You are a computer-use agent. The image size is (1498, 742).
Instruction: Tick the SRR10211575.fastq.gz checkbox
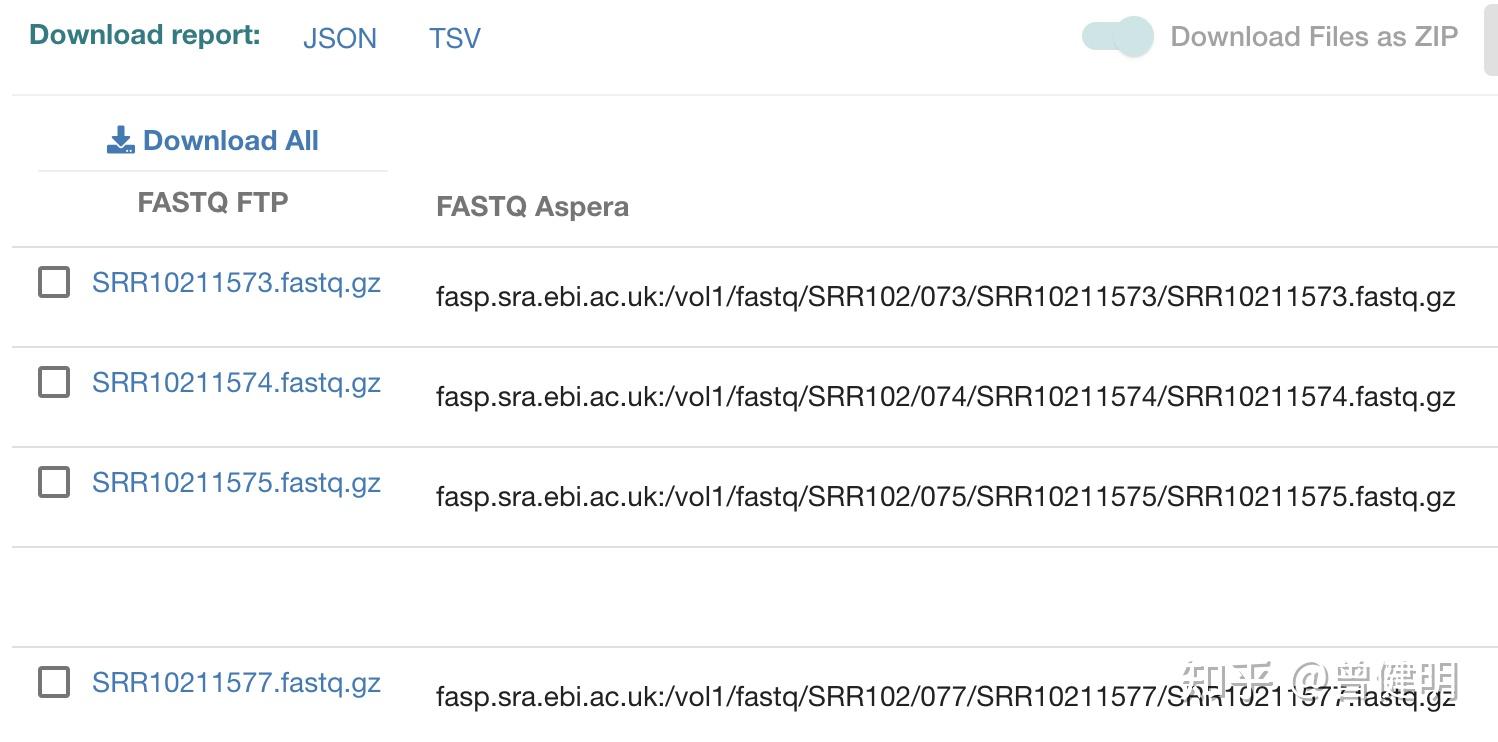pyautogui.click(x=54, y=482)
